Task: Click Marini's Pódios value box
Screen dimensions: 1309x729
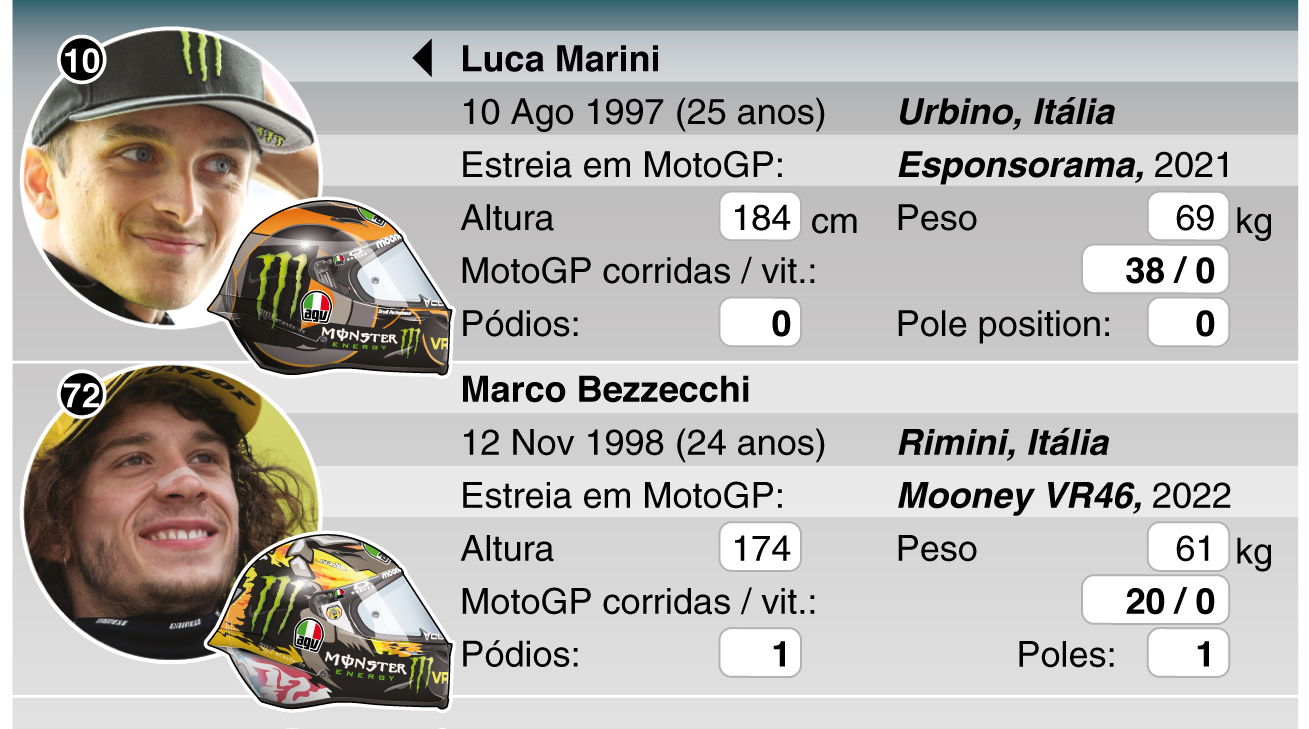Action: coord(760,323)
